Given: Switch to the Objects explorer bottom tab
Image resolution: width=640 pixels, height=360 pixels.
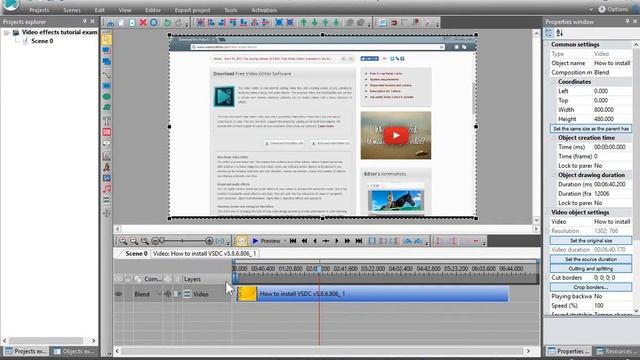Looking at the screenshot, I should (74, 351).
